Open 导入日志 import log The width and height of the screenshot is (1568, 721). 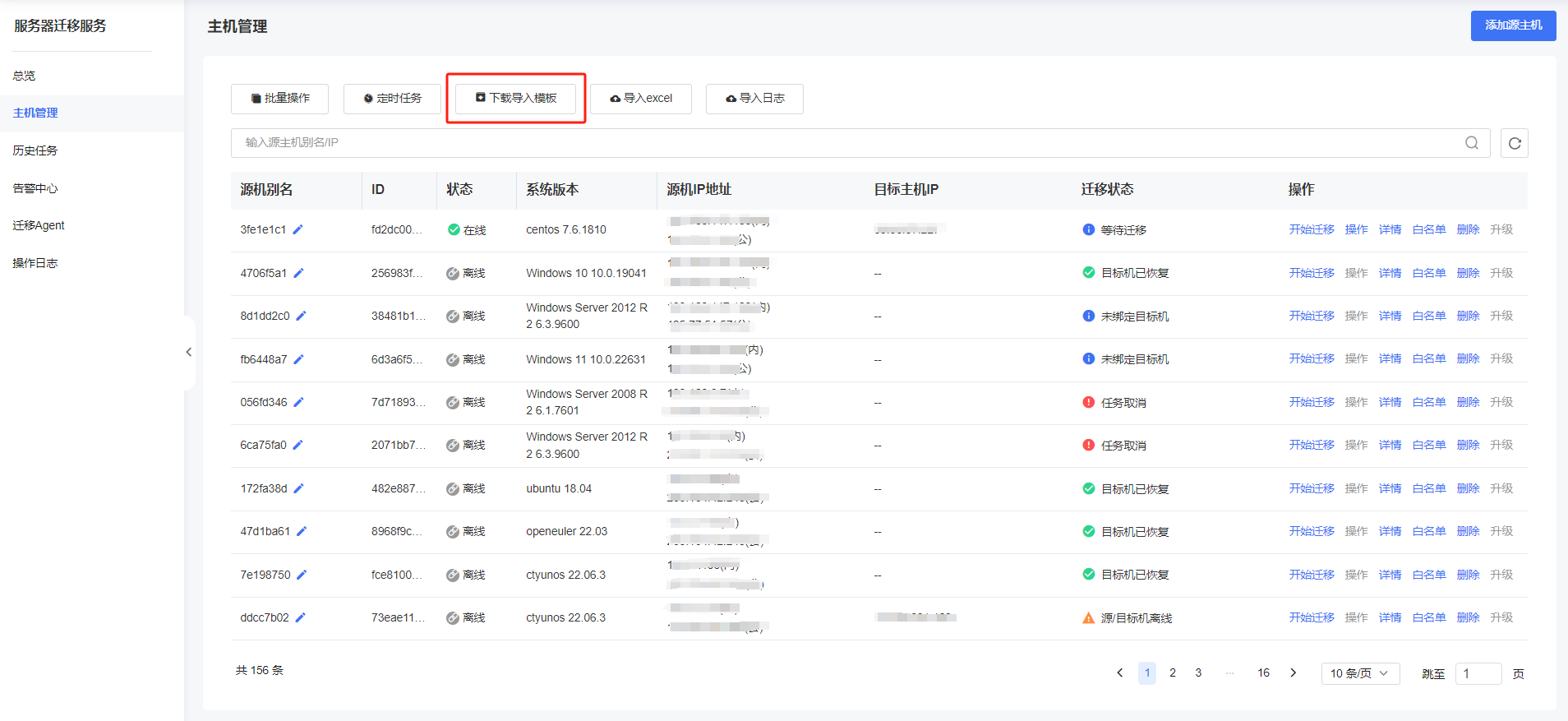[754, 99]
